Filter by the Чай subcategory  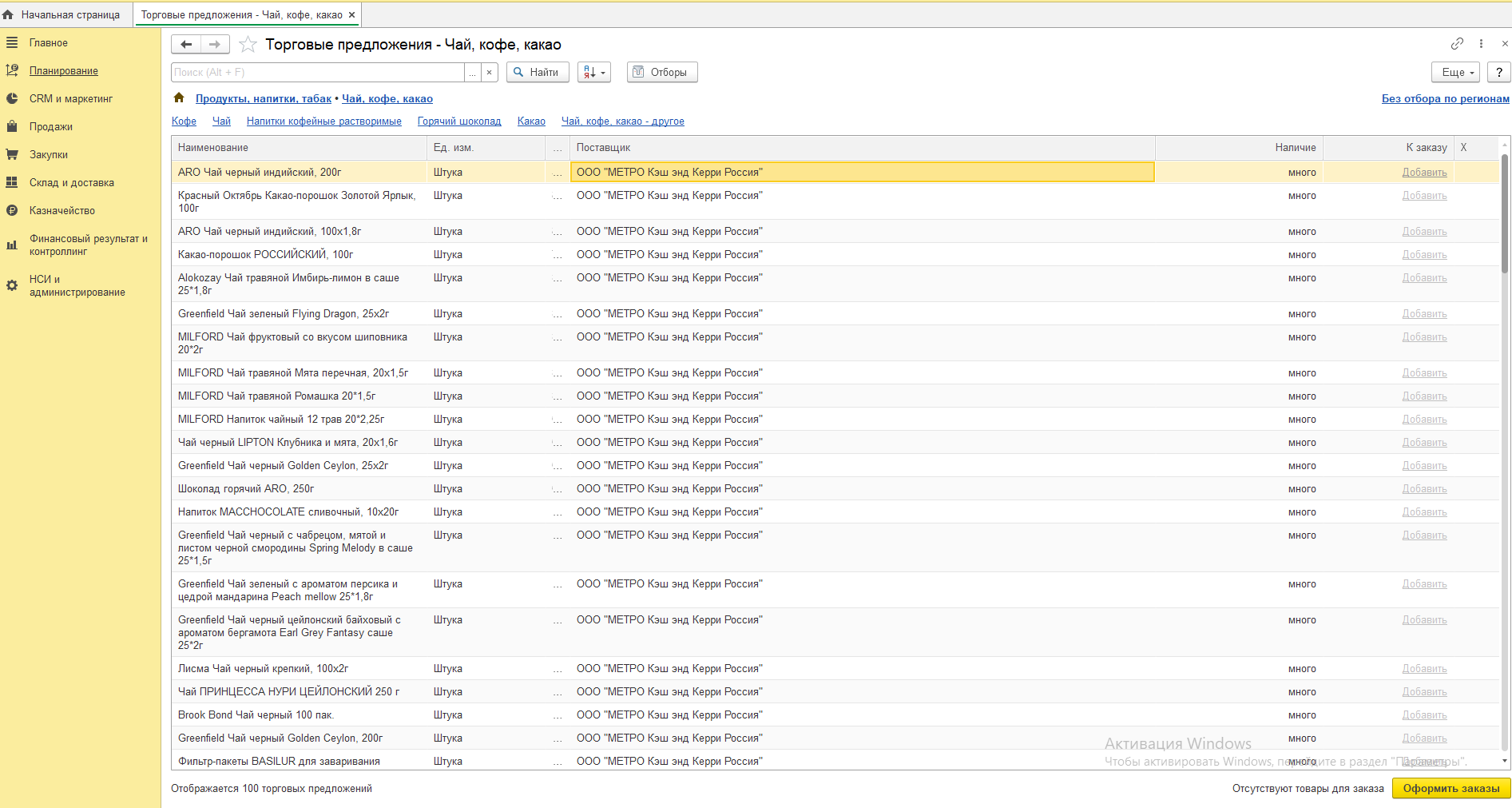click(221, 121)
